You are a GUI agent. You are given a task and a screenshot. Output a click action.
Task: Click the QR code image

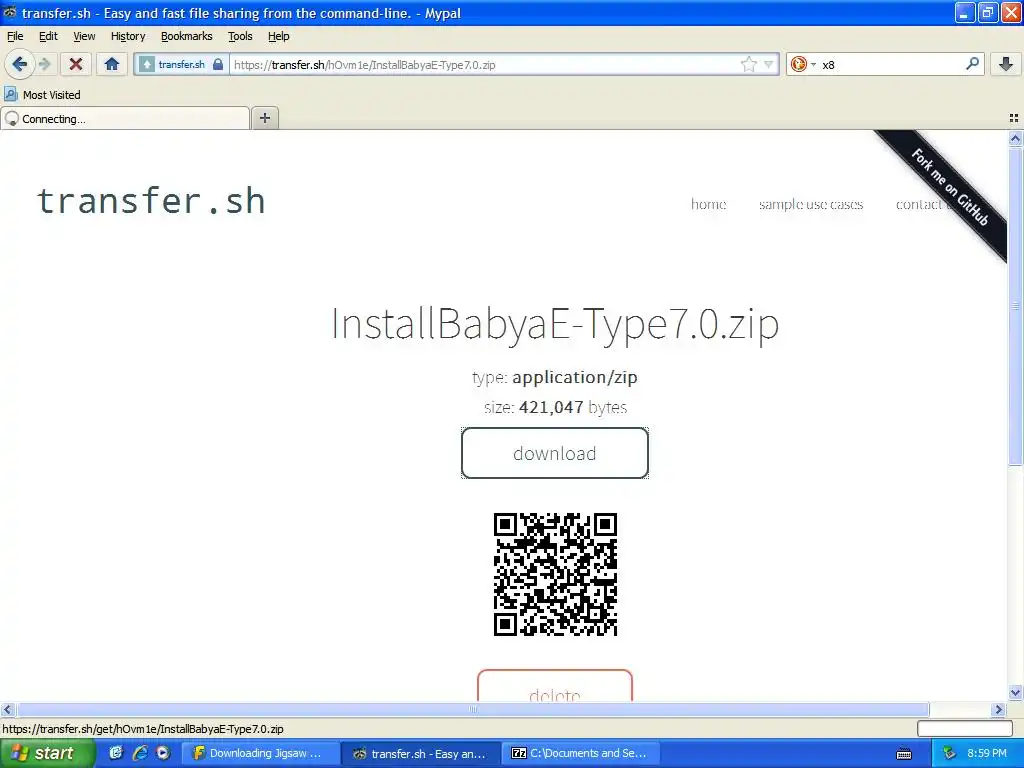(555, 574)
